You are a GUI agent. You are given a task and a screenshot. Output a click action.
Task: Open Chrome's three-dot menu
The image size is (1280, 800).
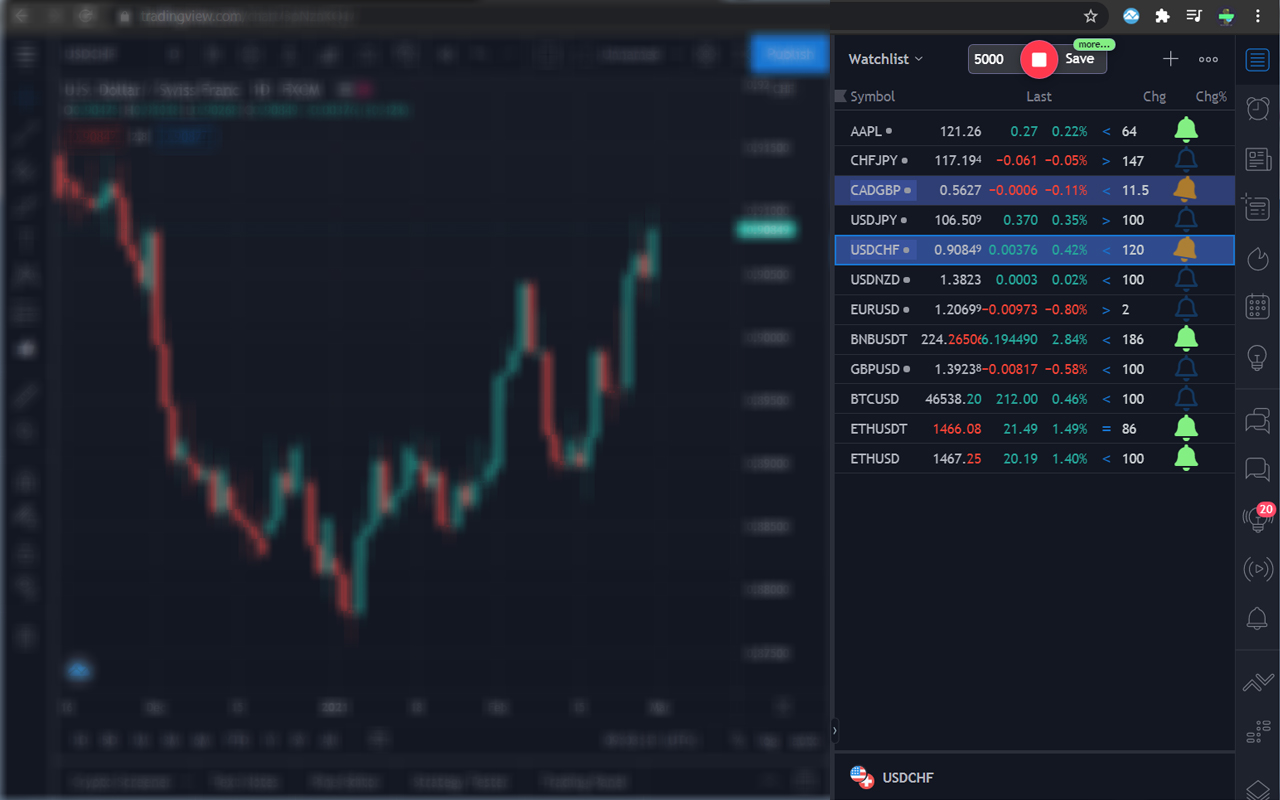(1258, 16)
